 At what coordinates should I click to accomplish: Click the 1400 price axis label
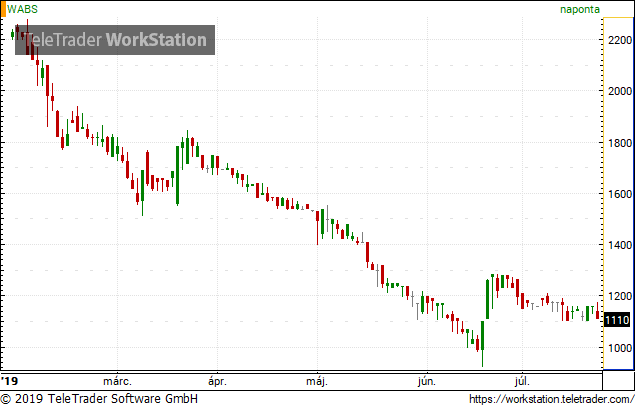[x=620, y=245]
